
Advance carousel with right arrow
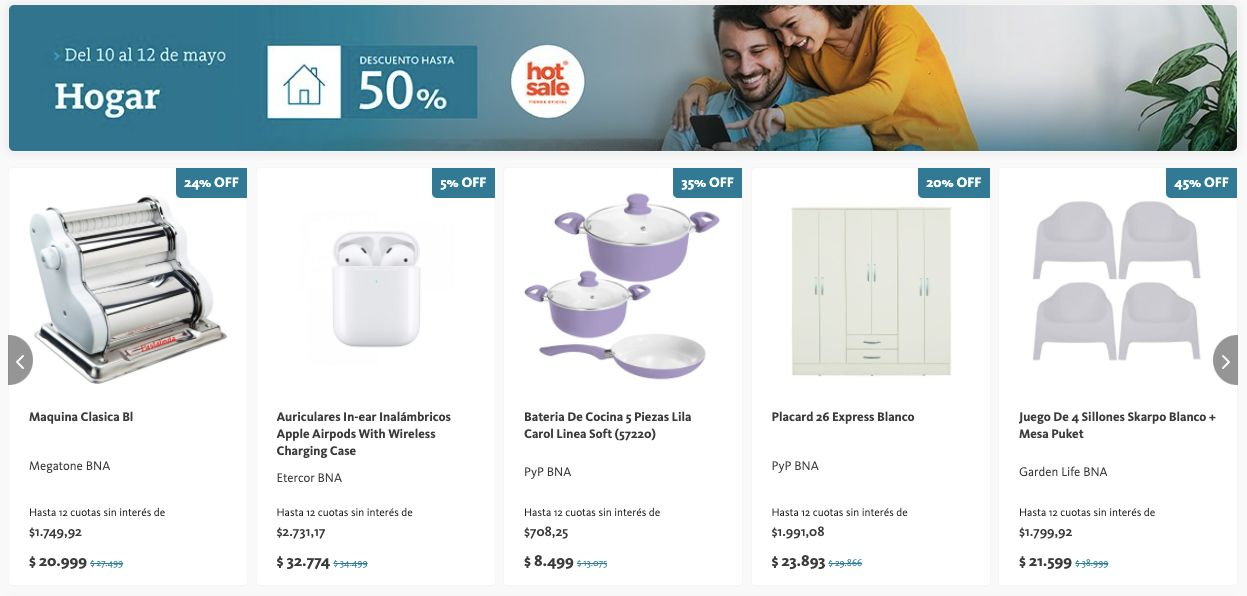1226,360
